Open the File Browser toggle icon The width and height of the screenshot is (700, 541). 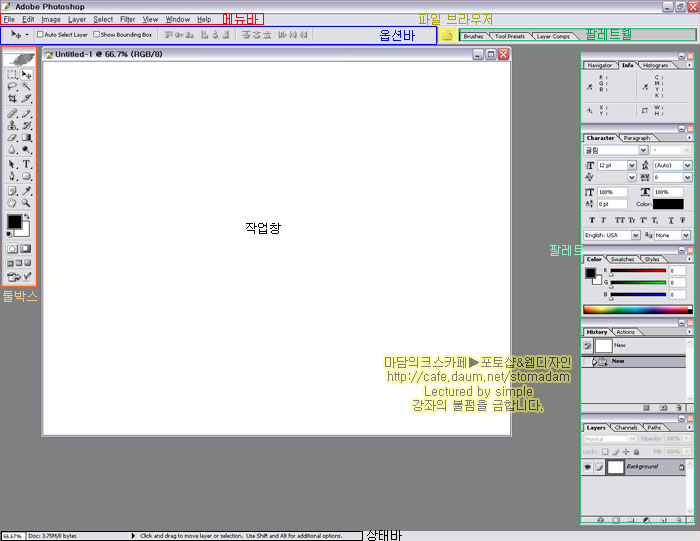click(x=447, y=35)
